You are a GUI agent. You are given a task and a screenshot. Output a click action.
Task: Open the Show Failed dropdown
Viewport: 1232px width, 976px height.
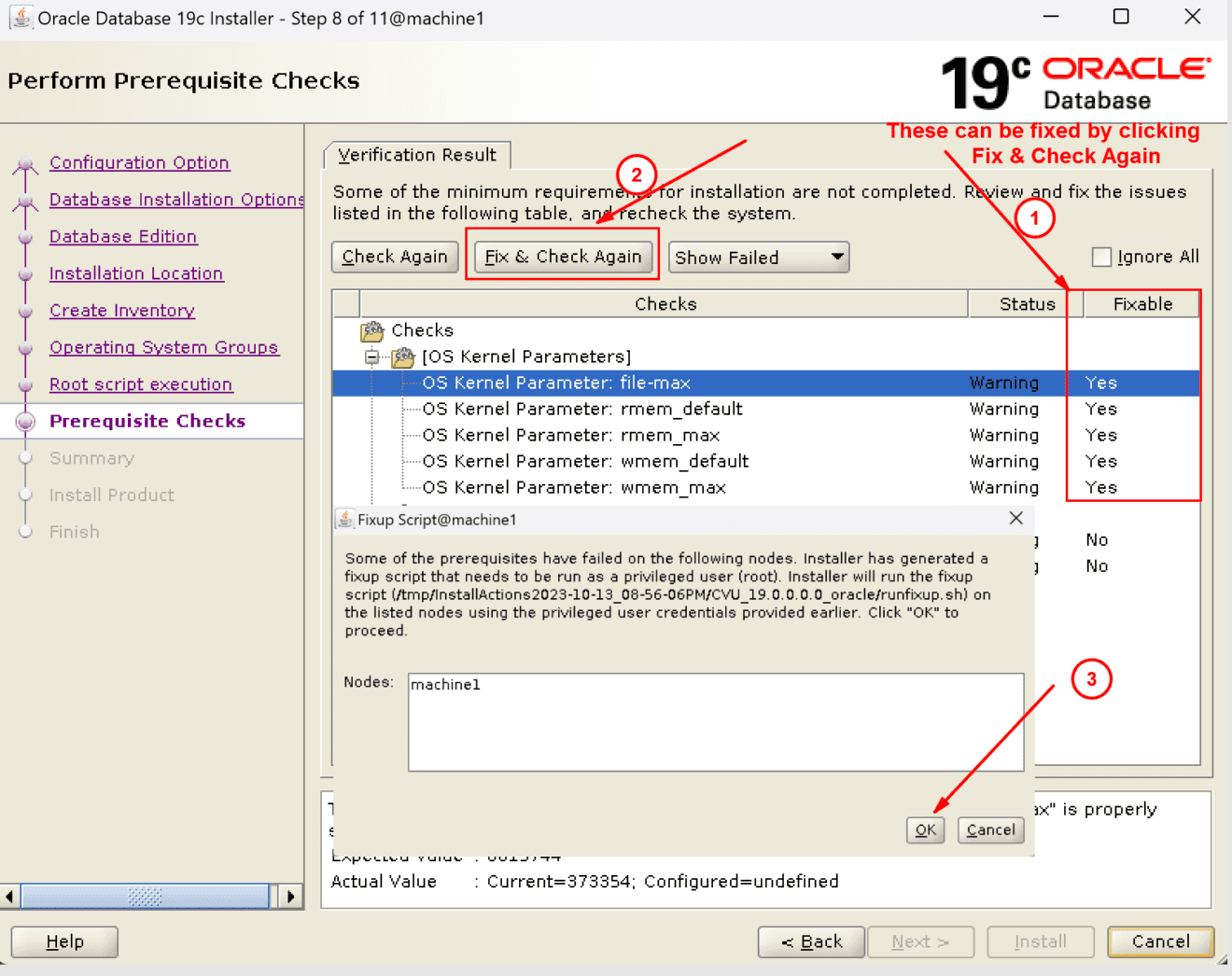coord(758,257)
